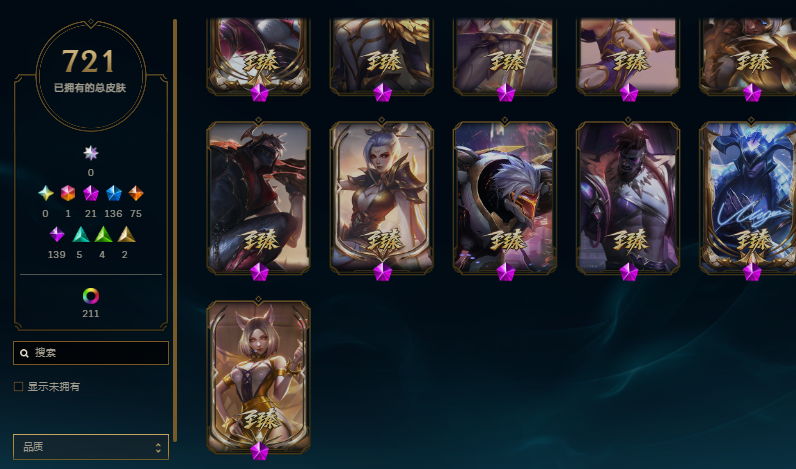This screenshot has width=796, height=469.
Task: Click the pale yellow four-point gem above 0
Action: (x=46, y=193)
